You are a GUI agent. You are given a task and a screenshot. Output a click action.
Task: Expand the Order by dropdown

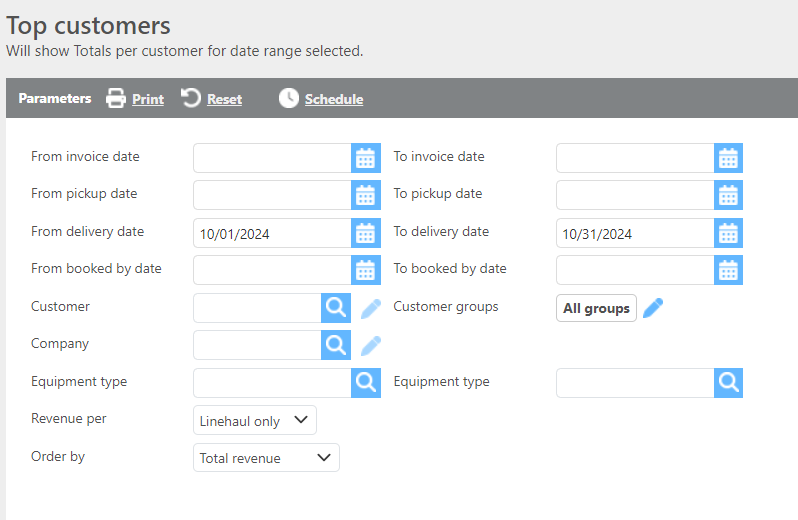[x=266, y=458]
